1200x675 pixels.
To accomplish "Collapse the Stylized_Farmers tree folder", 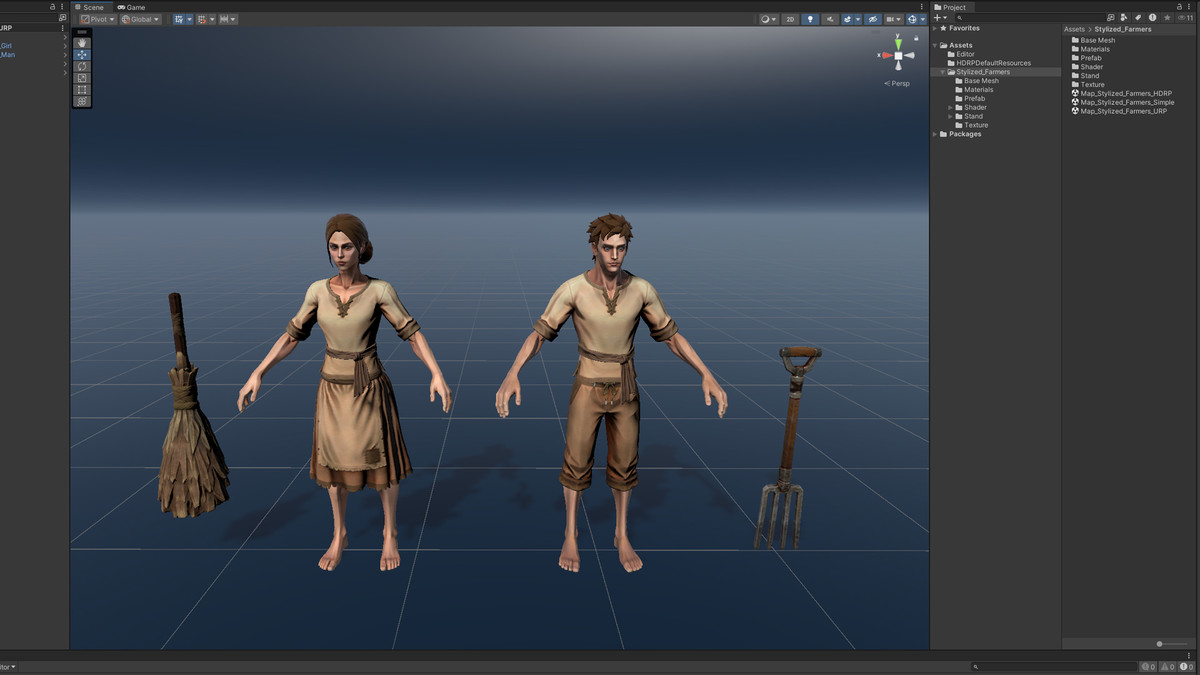I will point(943,72).
